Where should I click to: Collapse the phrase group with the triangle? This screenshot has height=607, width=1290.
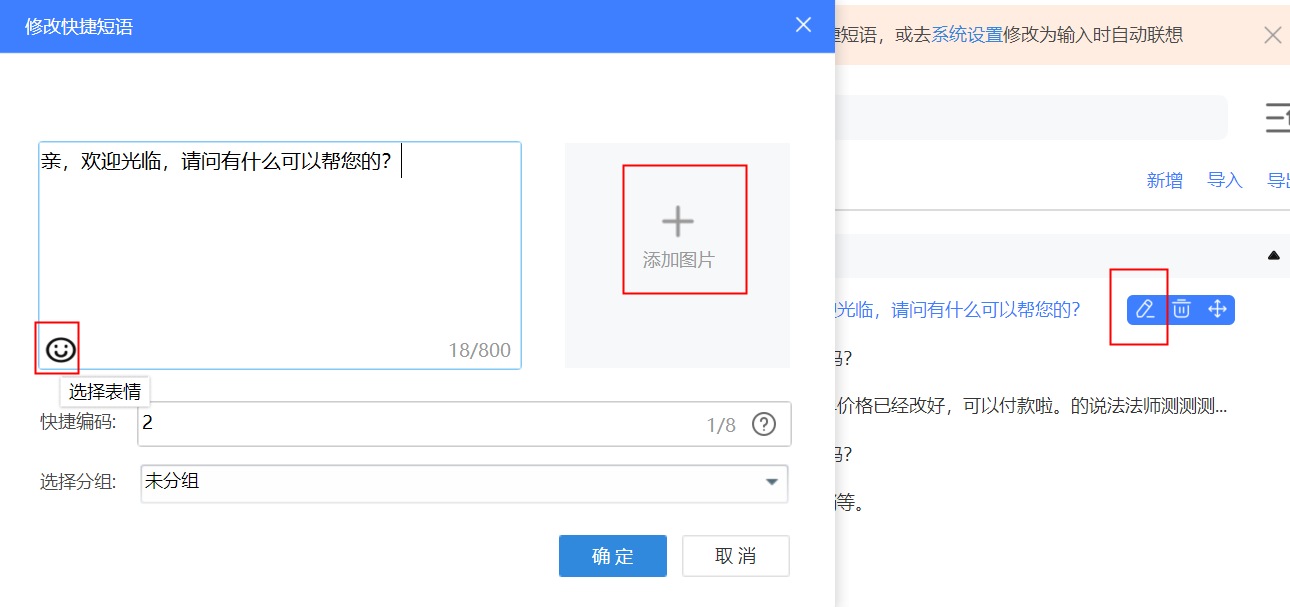pos(1272,255)
